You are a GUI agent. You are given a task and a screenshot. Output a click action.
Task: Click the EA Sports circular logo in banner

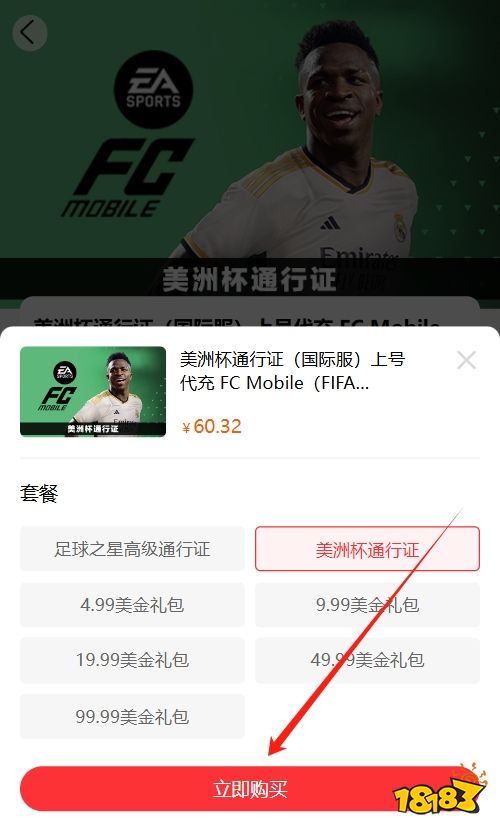[x=153, y=90]
